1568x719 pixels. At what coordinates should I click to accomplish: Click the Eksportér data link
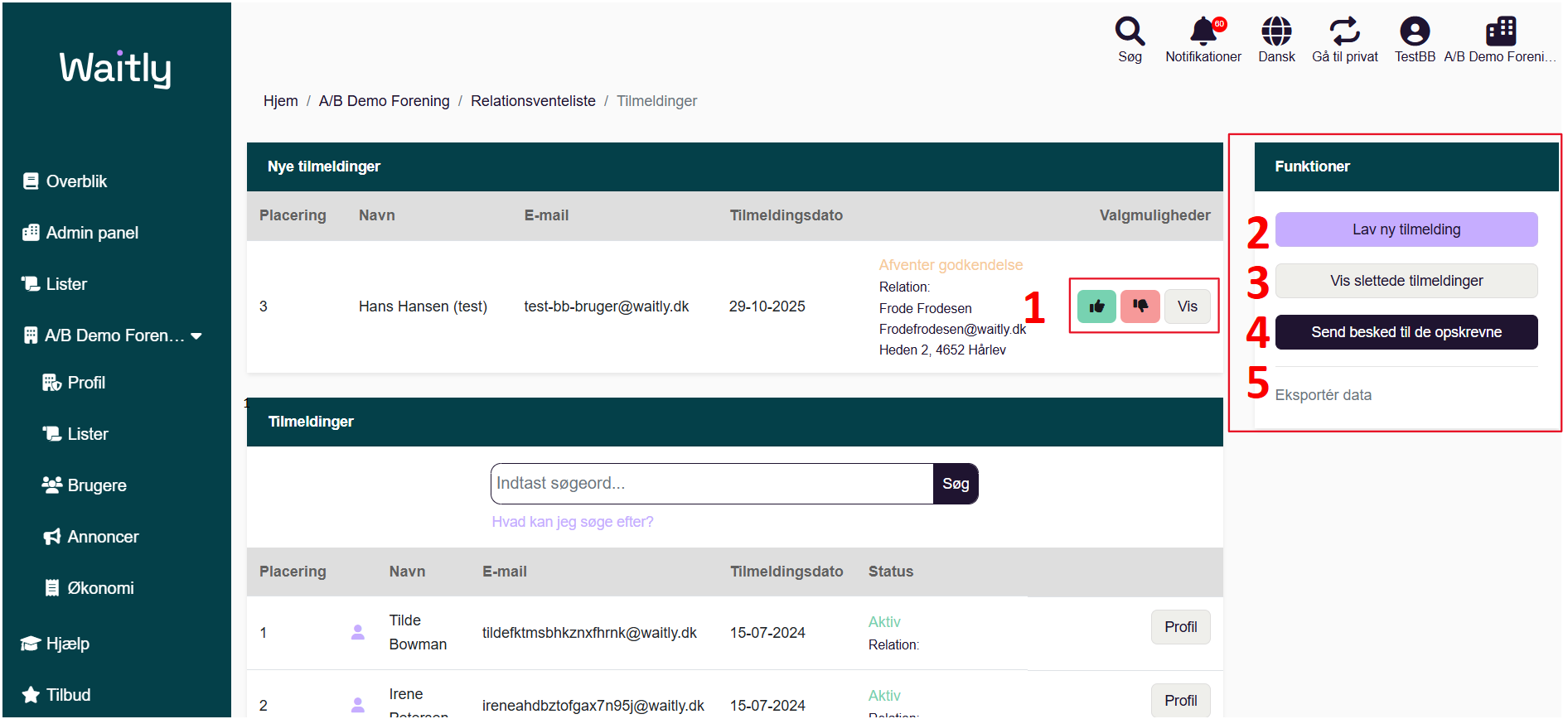click(1324, 395)
